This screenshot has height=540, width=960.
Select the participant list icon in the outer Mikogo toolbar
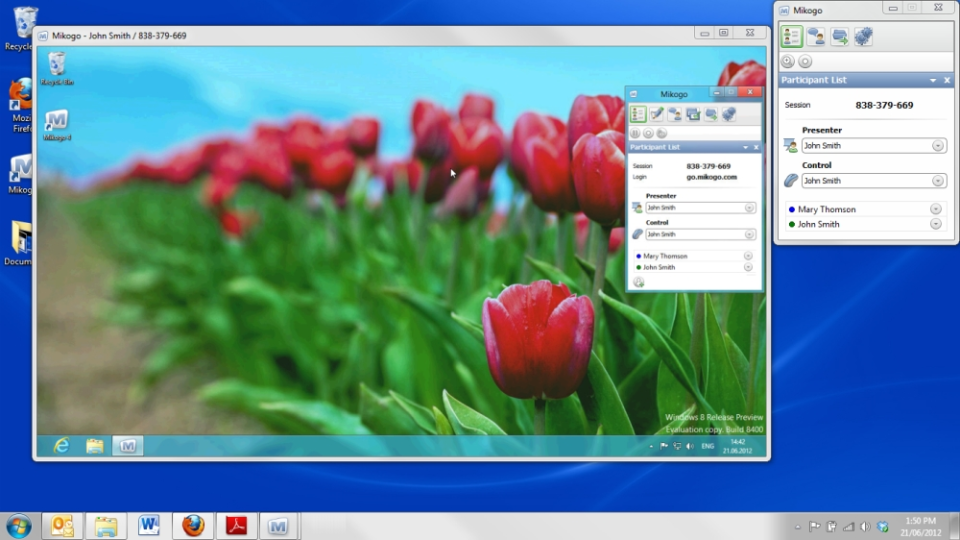792,37
